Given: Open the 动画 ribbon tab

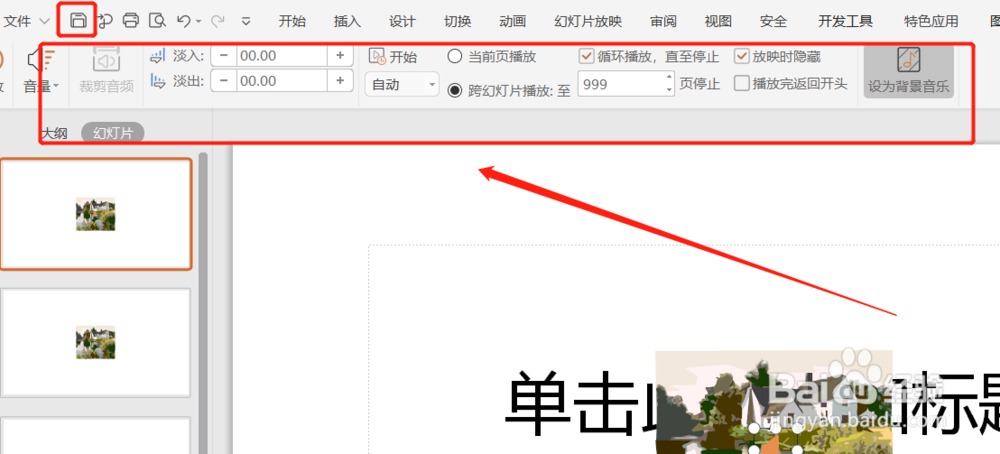Looking at the screenshot, I should coord(513,21).
